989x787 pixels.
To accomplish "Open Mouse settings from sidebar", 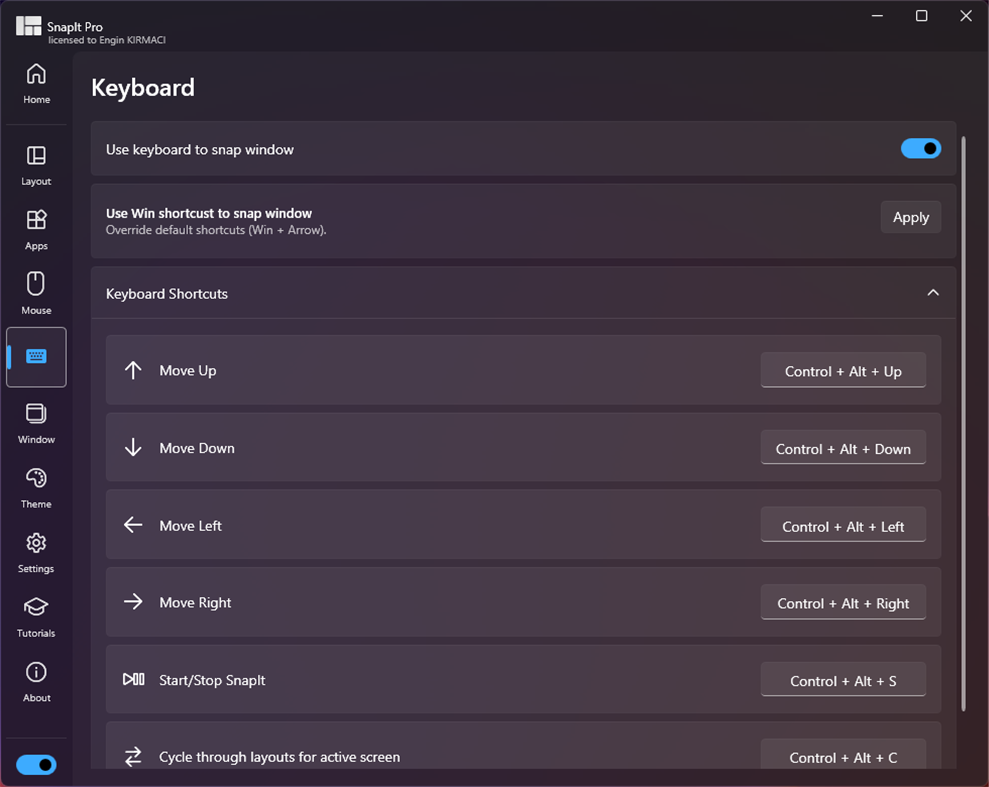I will pyautogui.click(x=36, y=293).
